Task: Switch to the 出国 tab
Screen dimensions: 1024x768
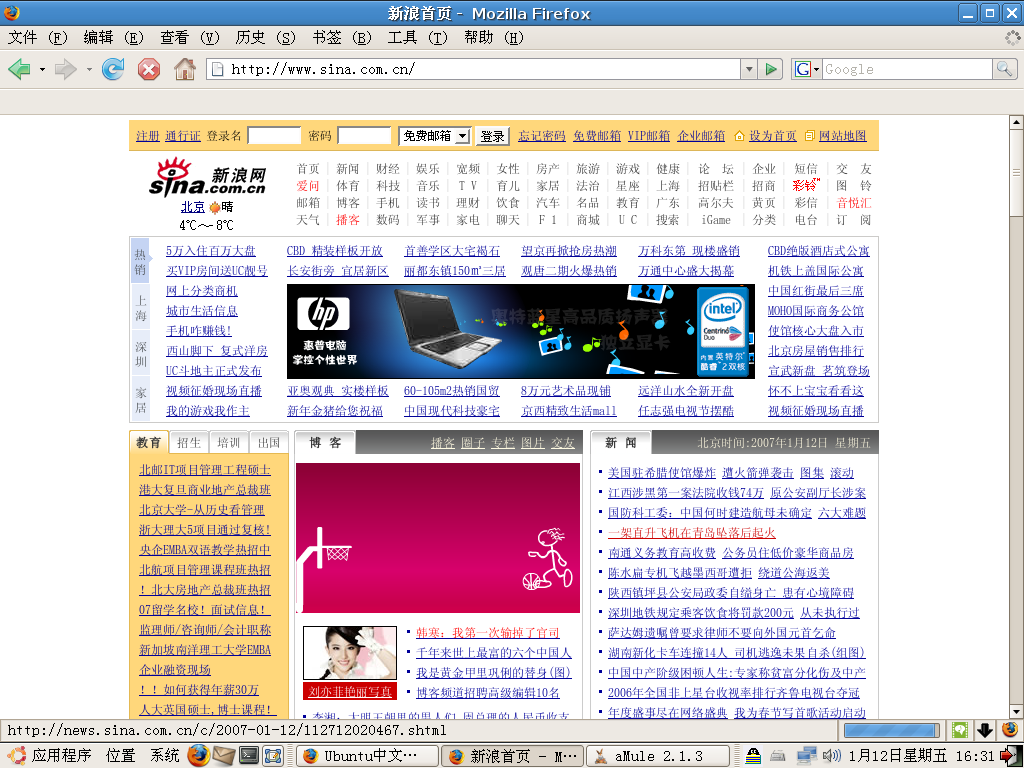Action: (x=268, y=443)
